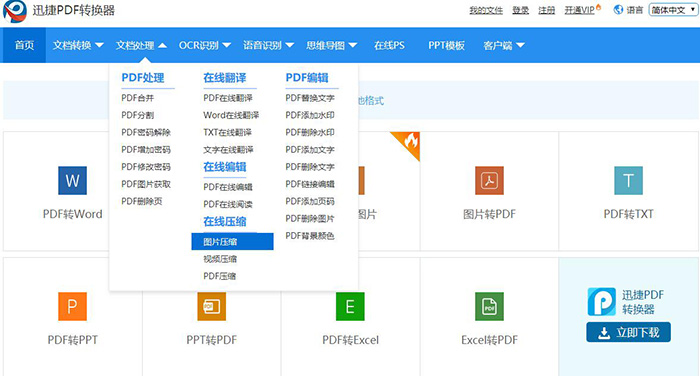Screen dimensions: 700x376
Task: Select 文字在线翻译 from the menu
Action: [229, 150]
